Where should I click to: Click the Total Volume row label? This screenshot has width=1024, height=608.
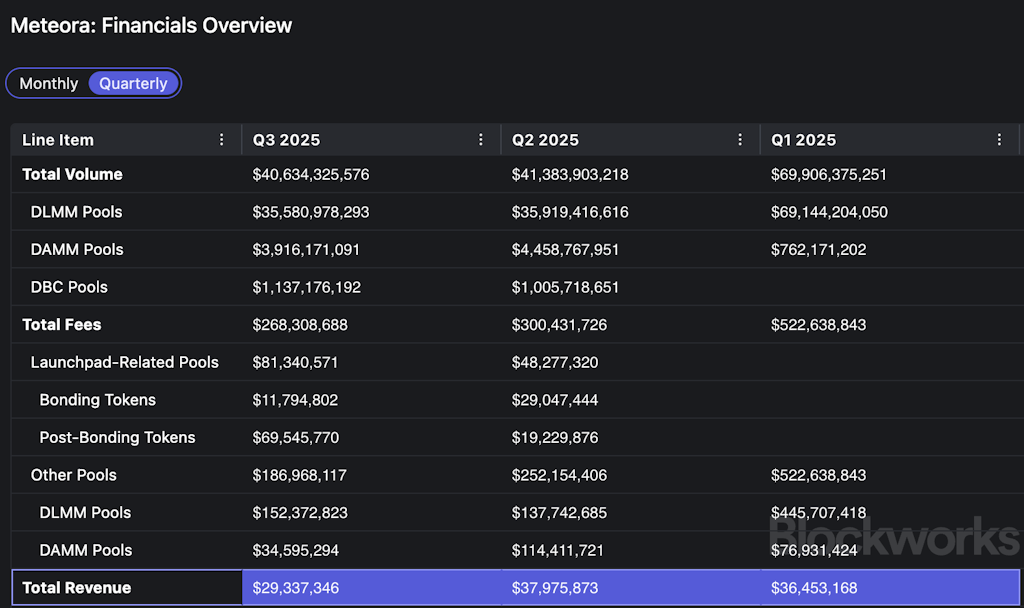pyautogui.click(x=72, y=174)
